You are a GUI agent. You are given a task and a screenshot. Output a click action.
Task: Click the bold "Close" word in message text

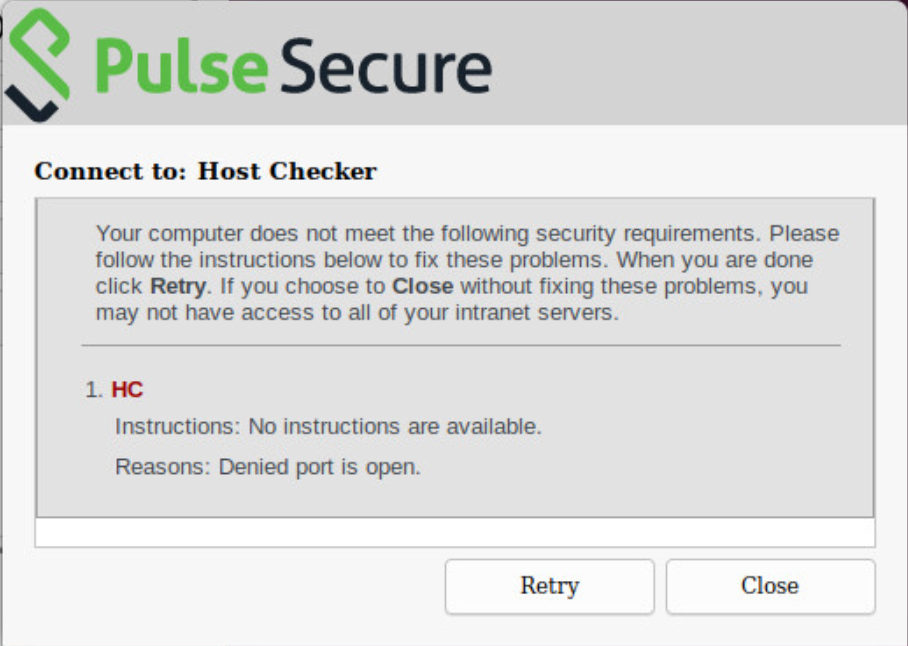pos(423,286)
